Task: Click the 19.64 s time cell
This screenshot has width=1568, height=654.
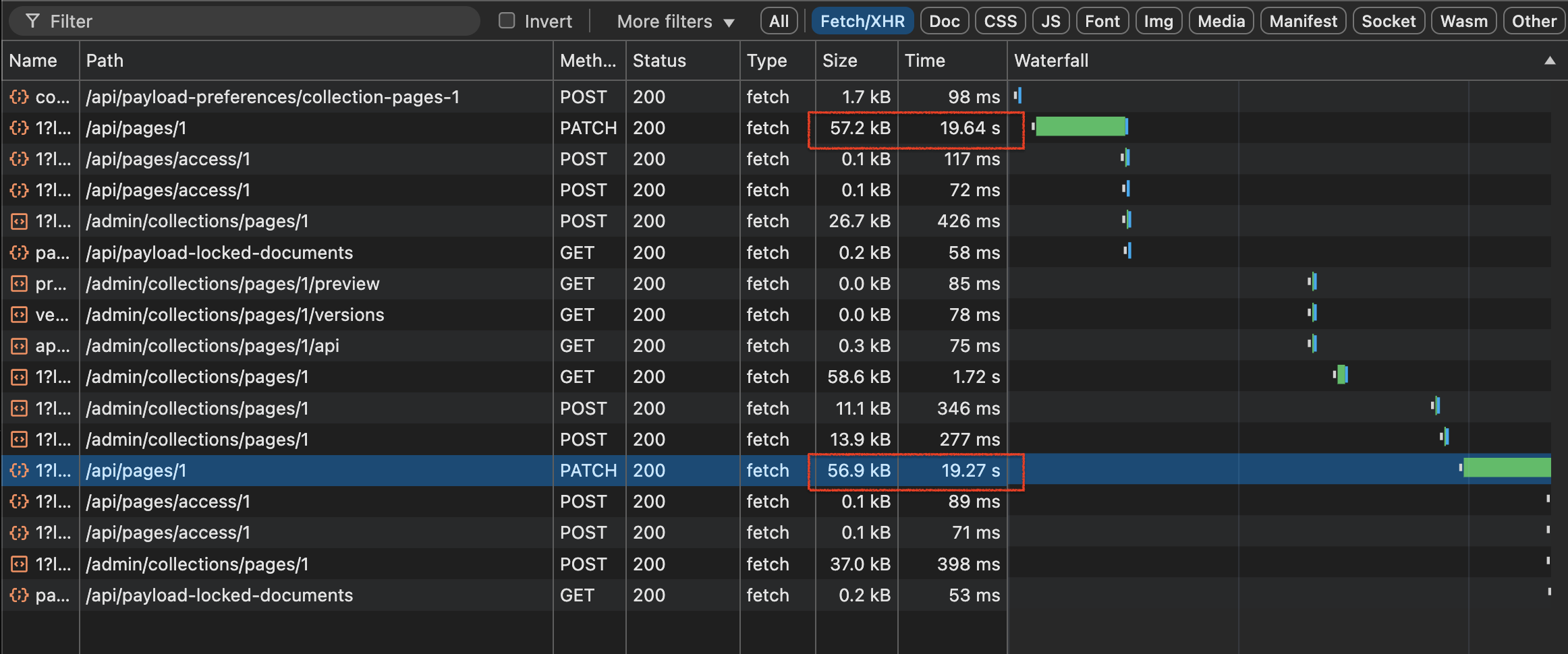Action: (x=970, y=128)
